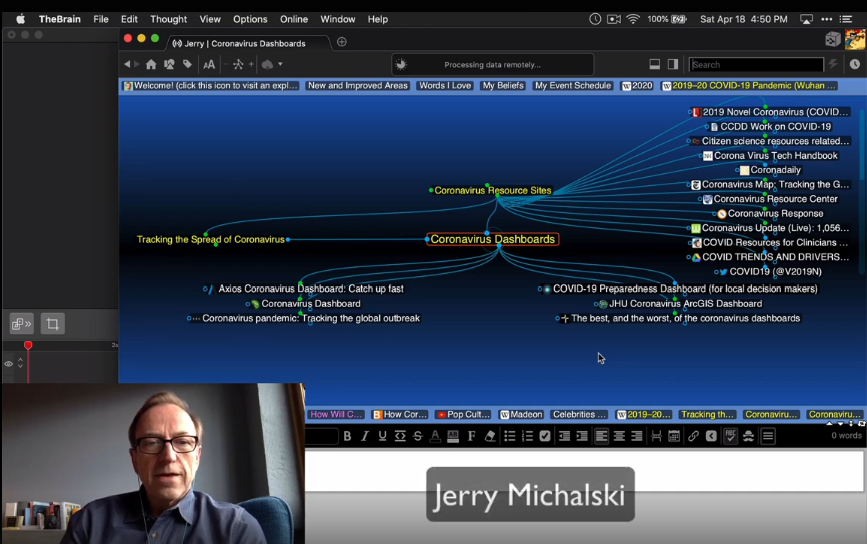Click the red timeline playhead
Image resolution: width=867 pixels, height=544 pixels.
[x=28, y=346]
